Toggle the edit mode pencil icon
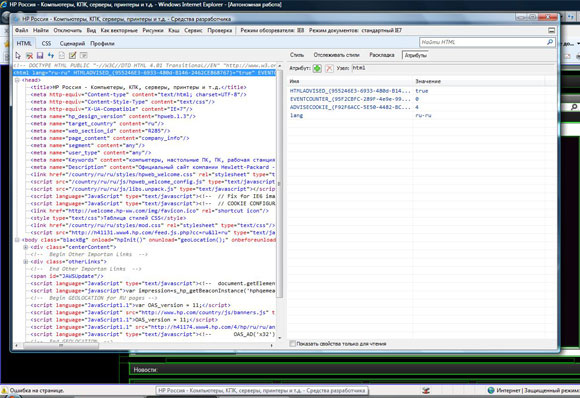This screenshot has height=398, width=580. 72,55
